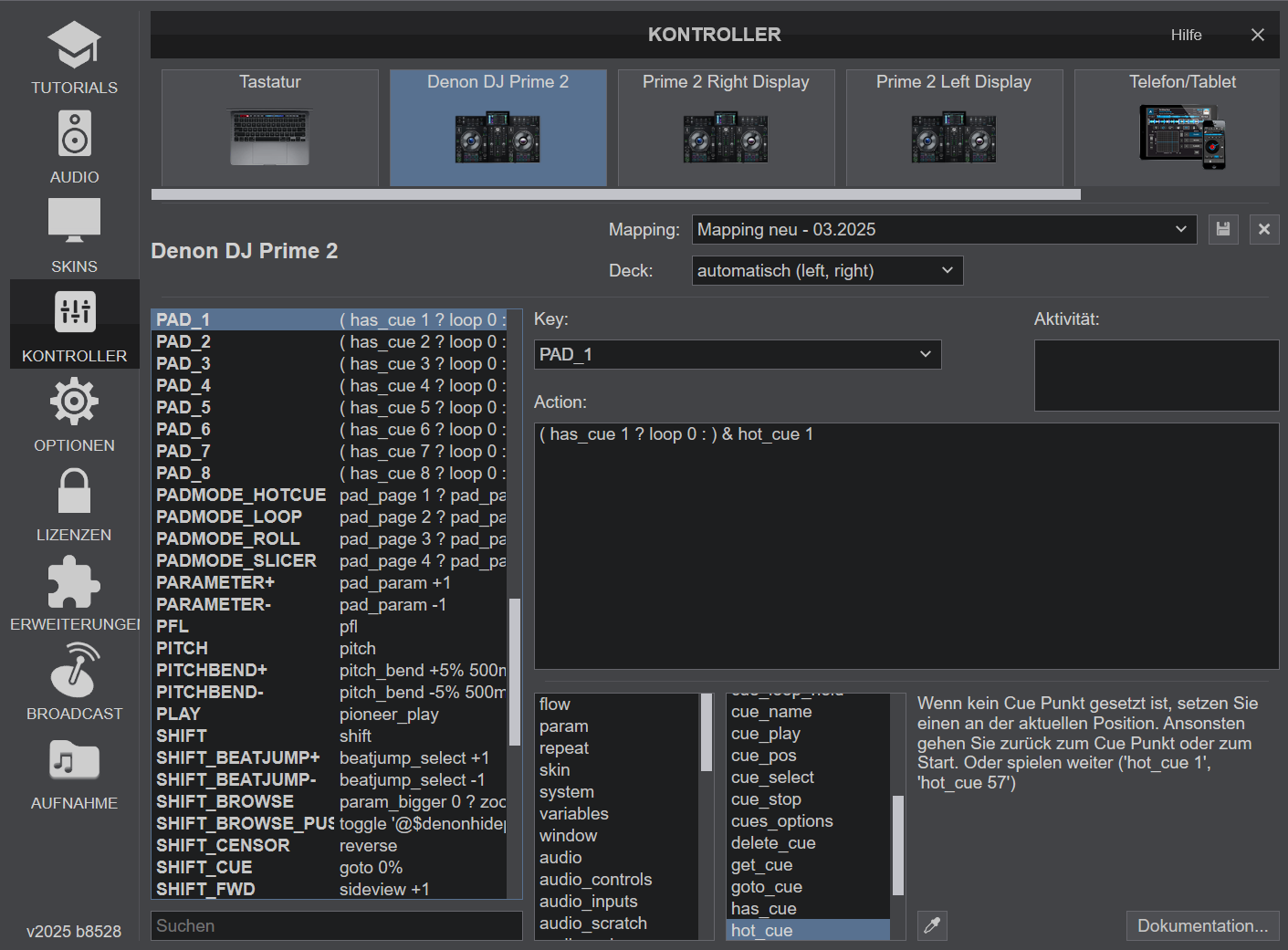Select the PADMODE_SLICER mapping row
The width and height of the screenshot is (1288, 950).
tap(330, 560)
